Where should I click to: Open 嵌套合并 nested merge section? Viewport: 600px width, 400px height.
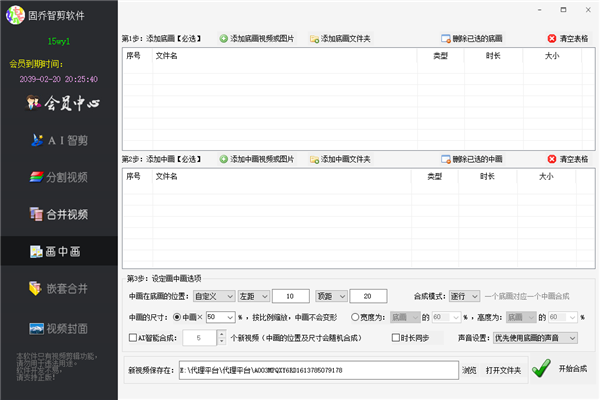(x=59, y=288)
